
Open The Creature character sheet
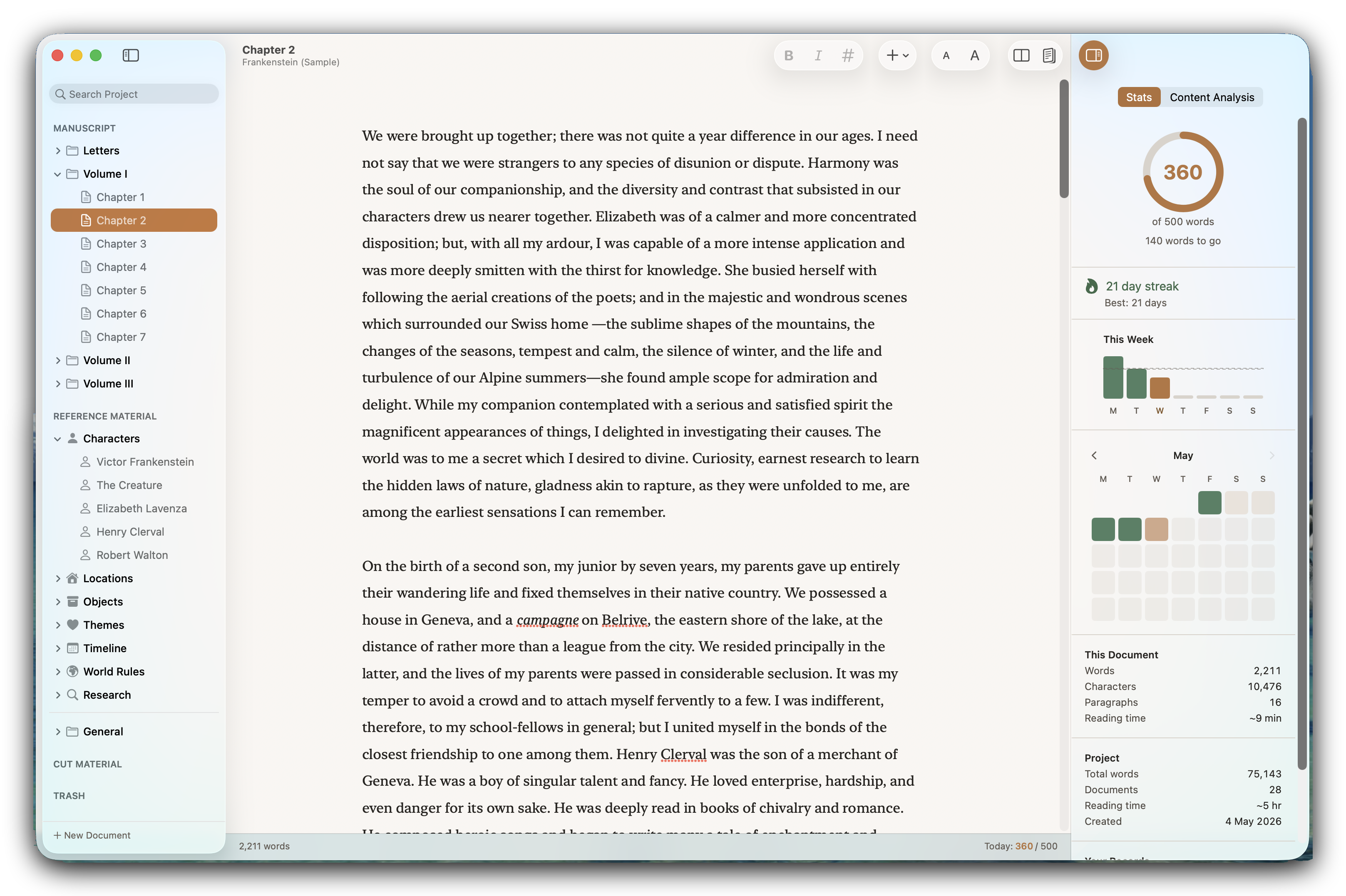pos(134,485)
